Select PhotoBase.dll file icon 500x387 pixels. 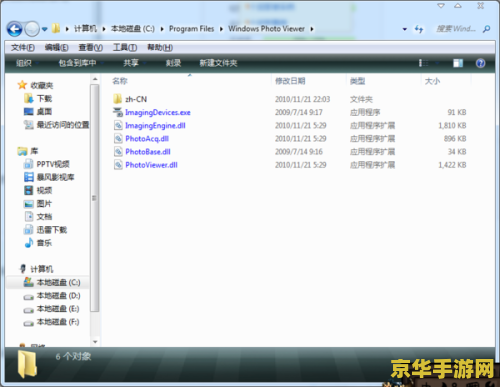coord(118,152)
